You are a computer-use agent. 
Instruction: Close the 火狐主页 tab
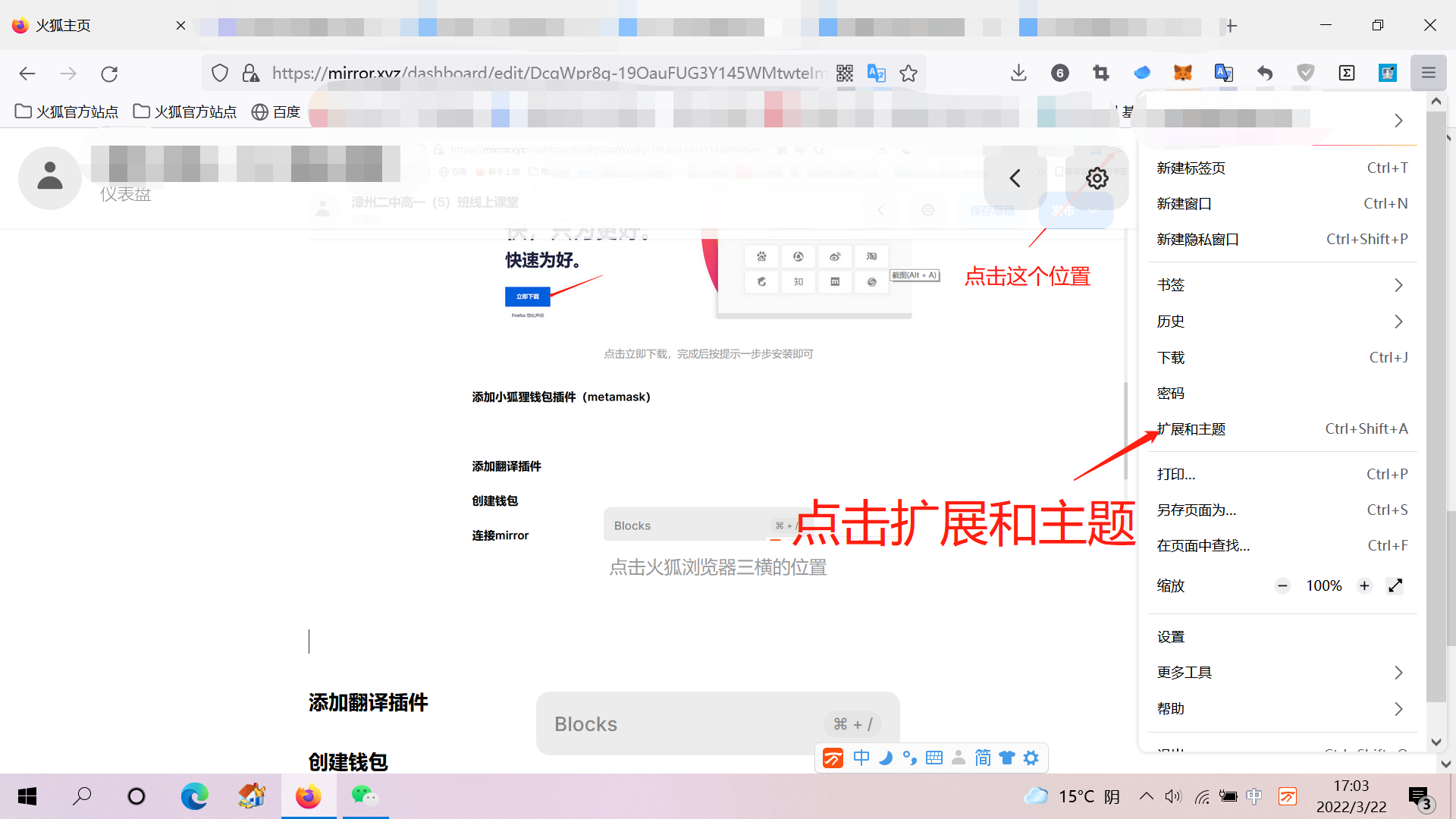tap(180, 26)
